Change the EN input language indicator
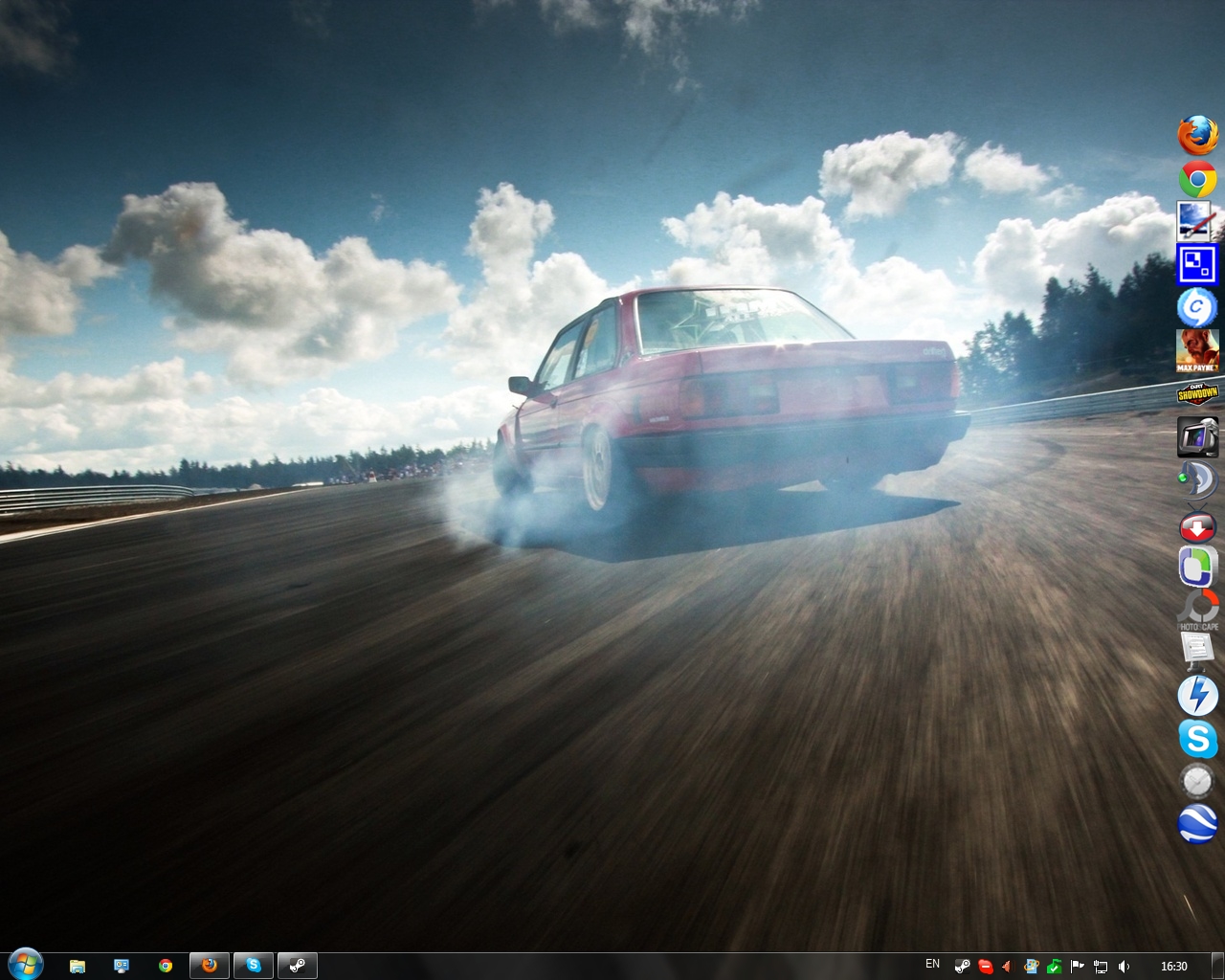 [x=932, y=964]
